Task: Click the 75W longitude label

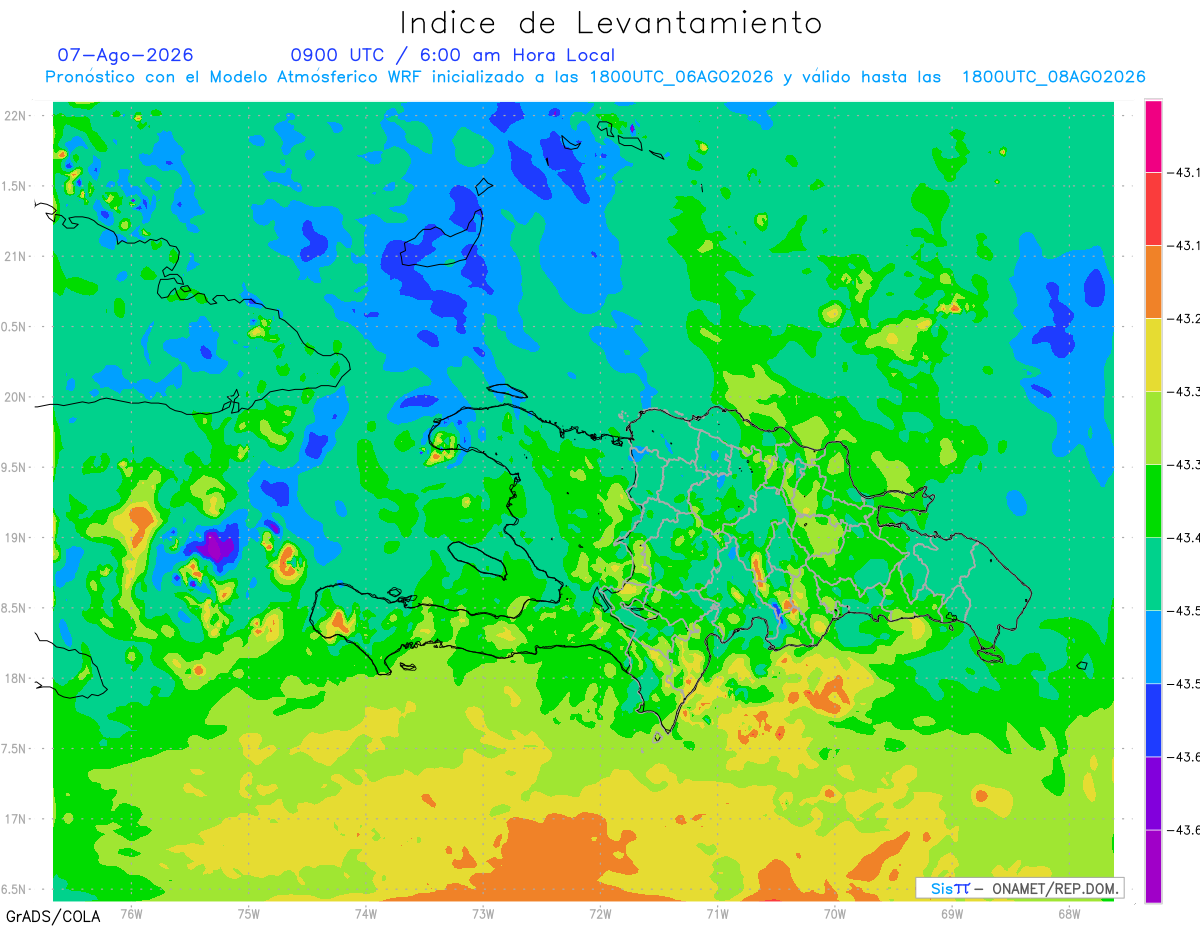Action: click(x=249, y=912)
